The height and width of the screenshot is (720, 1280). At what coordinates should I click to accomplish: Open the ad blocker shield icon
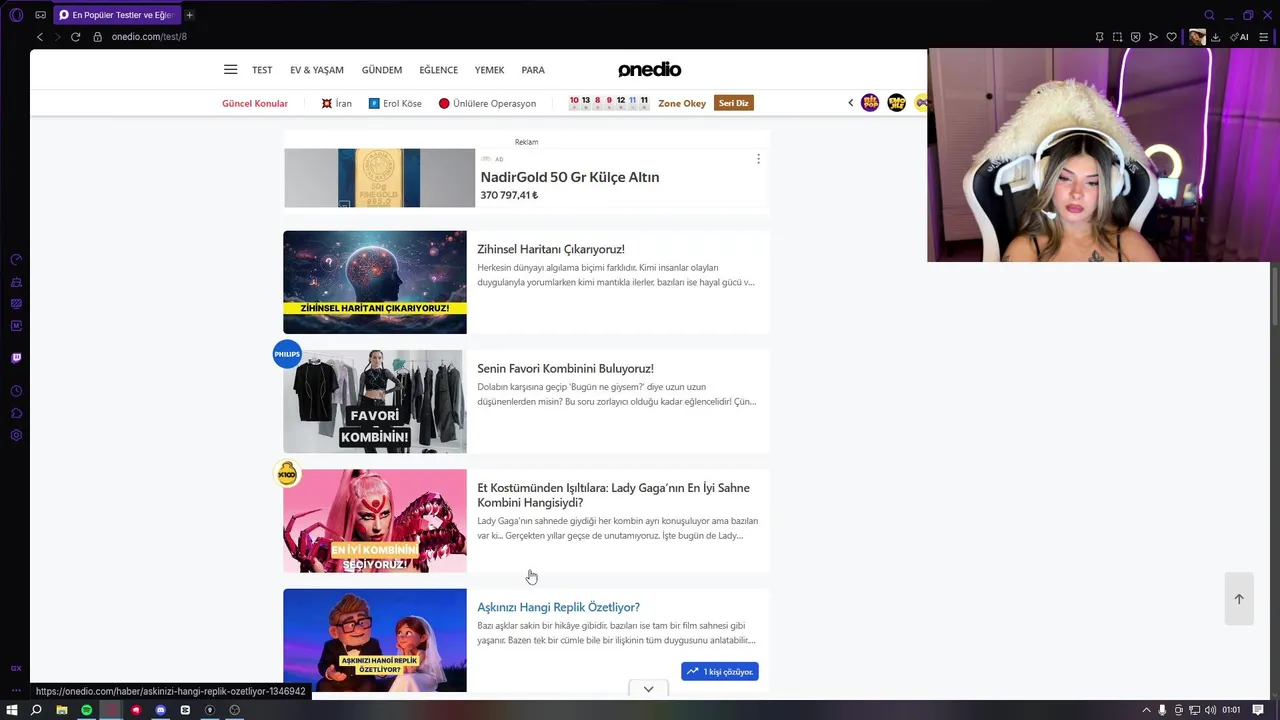[x=1135, y=37]
